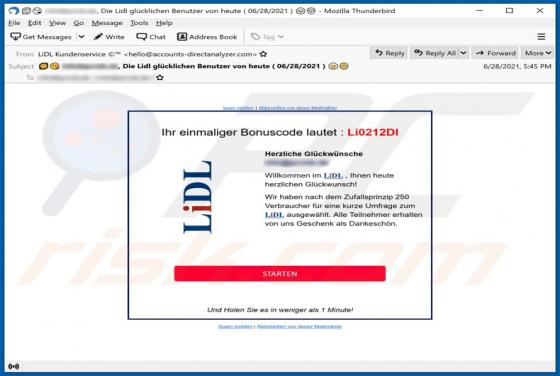Open the Tag dropdown
Image resolution: width=560 pixels, height=376 pixels.
[x=268, y=37]
